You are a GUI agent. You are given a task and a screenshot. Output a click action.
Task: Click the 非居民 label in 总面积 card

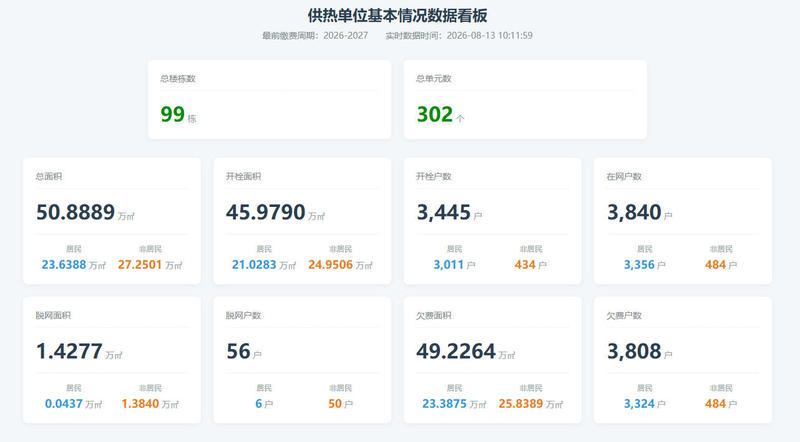[150, 249]
